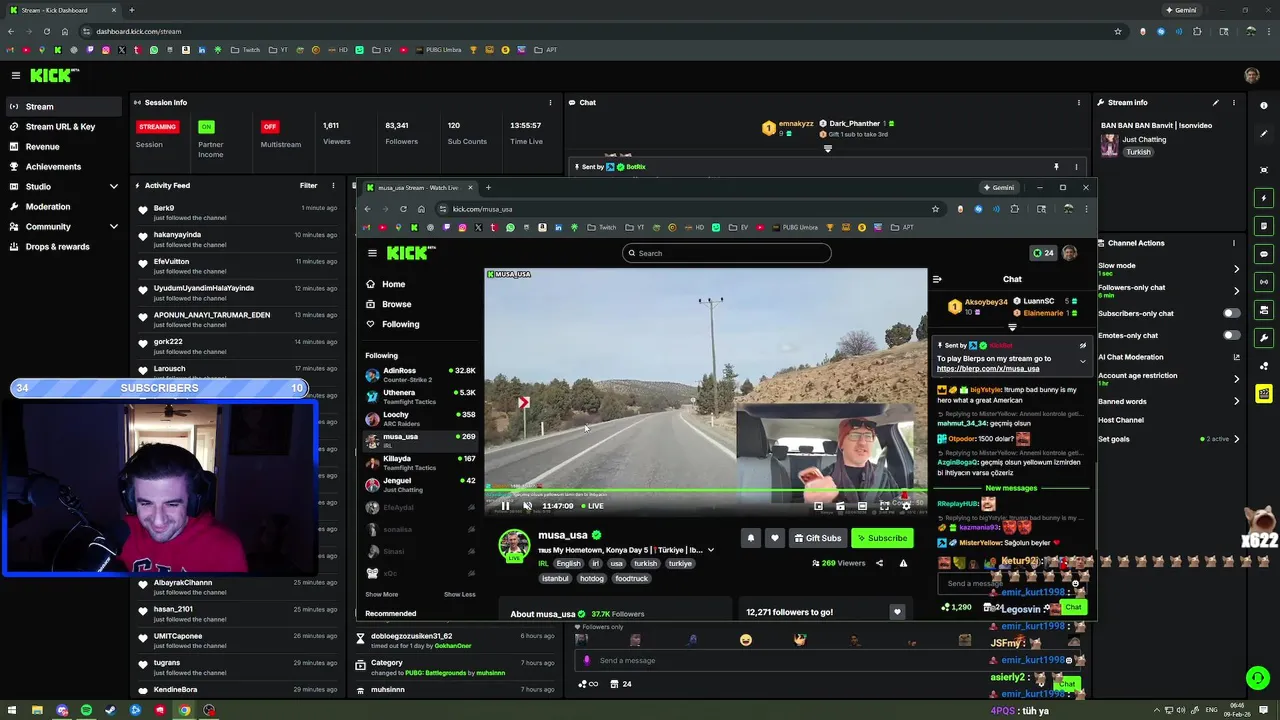Screen dimensions: 1280x720
Task: Expand the Community sidebar section
Action: [x=113, y=227]
